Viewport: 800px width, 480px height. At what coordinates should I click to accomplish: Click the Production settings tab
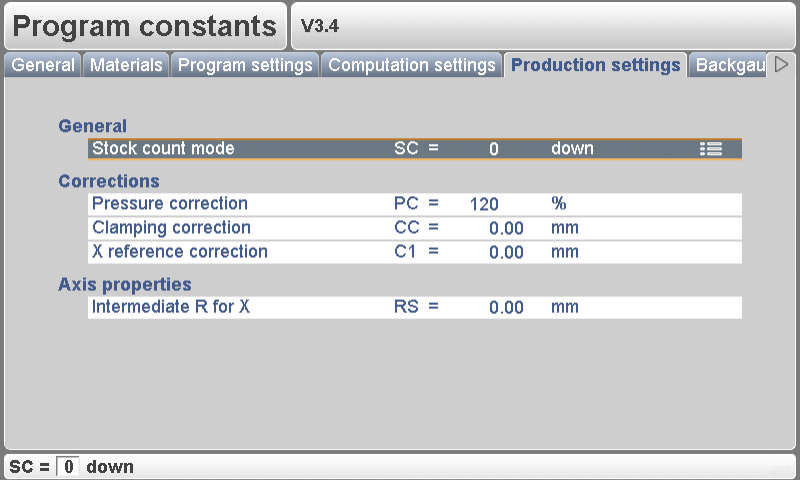coord(595,65)
